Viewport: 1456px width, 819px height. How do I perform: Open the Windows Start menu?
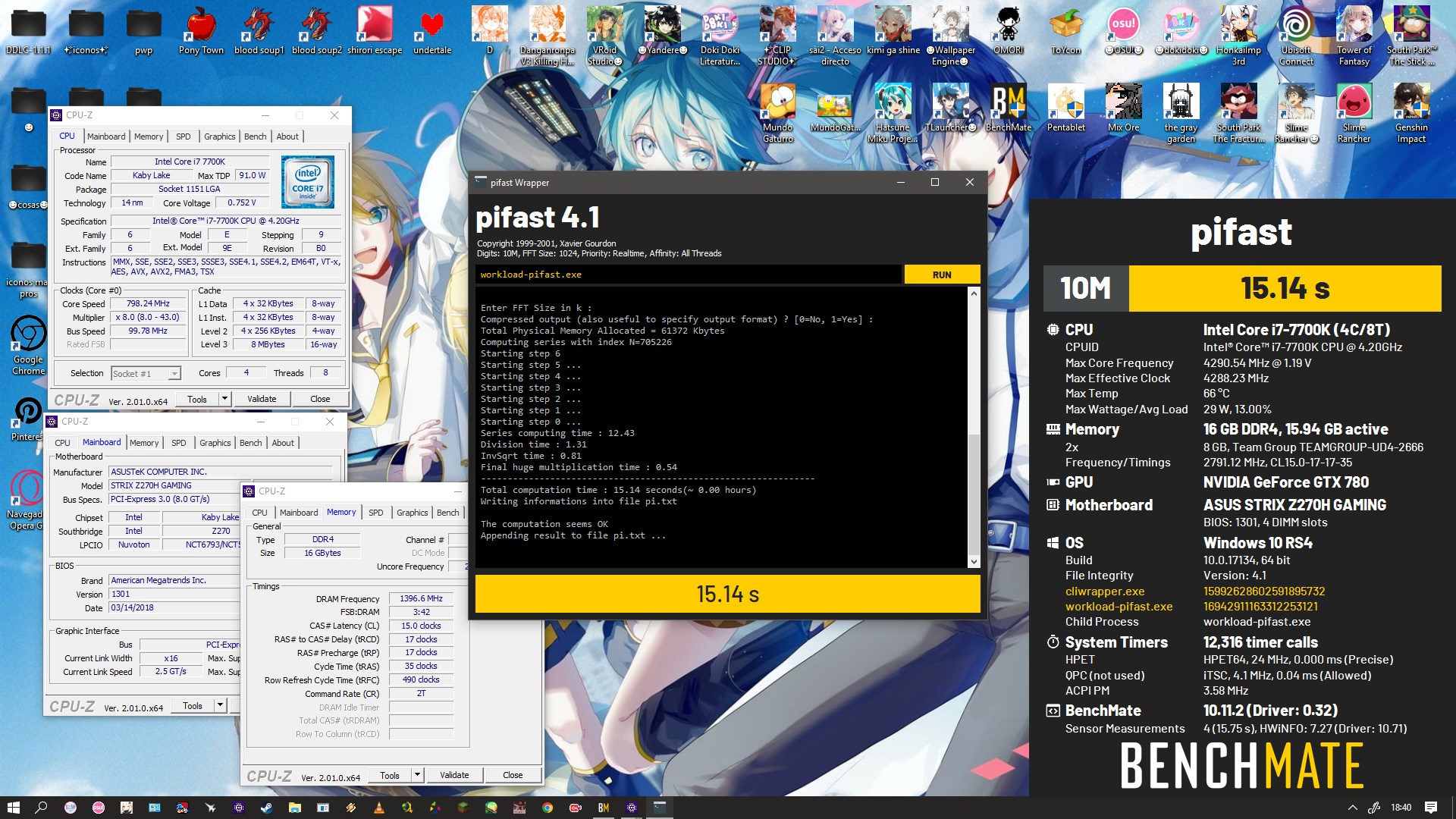[13, 808]
